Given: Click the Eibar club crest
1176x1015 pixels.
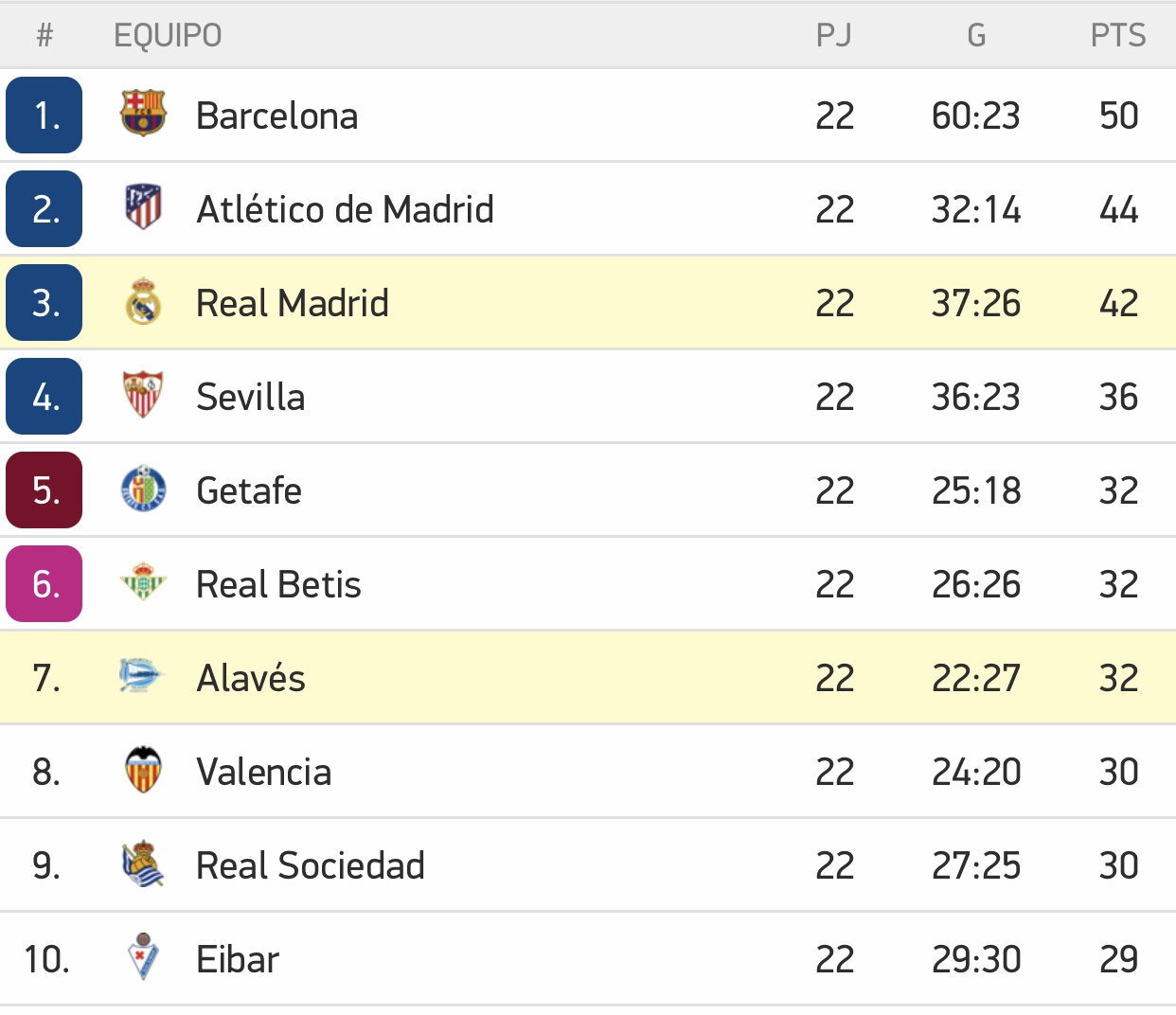Looking at the screenshot, I should pos(143,958).
